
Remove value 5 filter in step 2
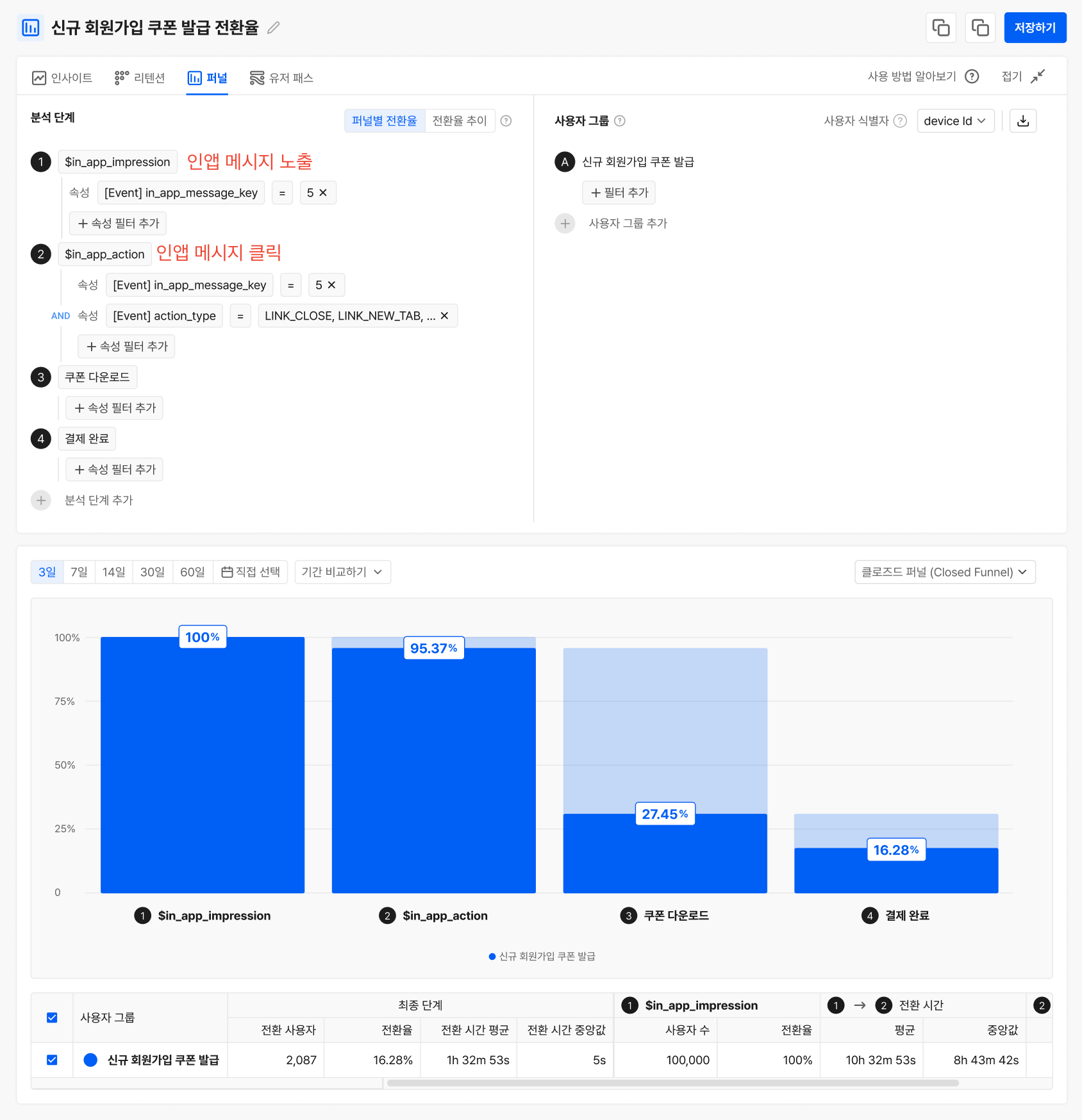click(x=331, y=285)
